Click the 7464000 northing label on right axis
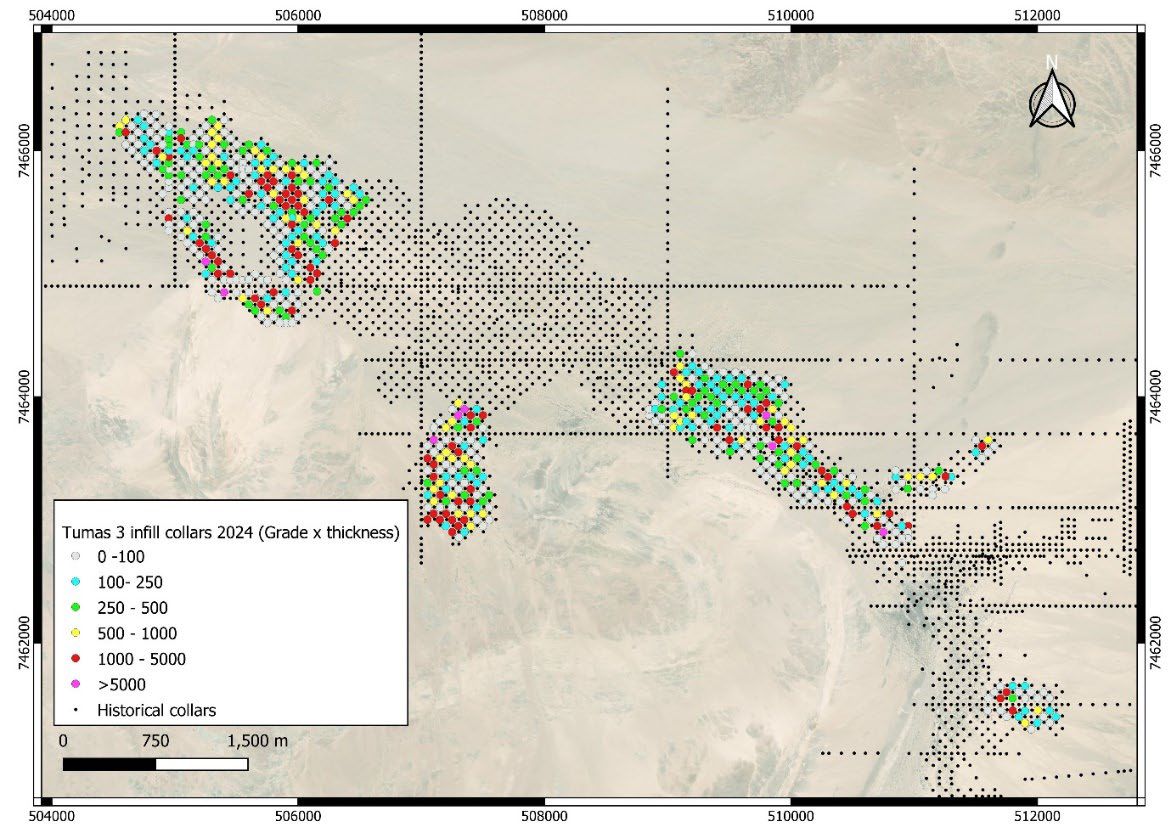The image size is (1172, 827). coord(1157,397)
